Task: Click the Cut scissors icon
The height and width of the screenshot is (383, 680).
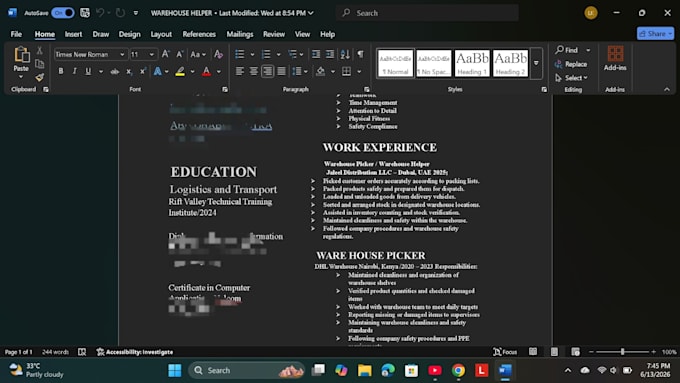Action: click(x=39, y=51)
